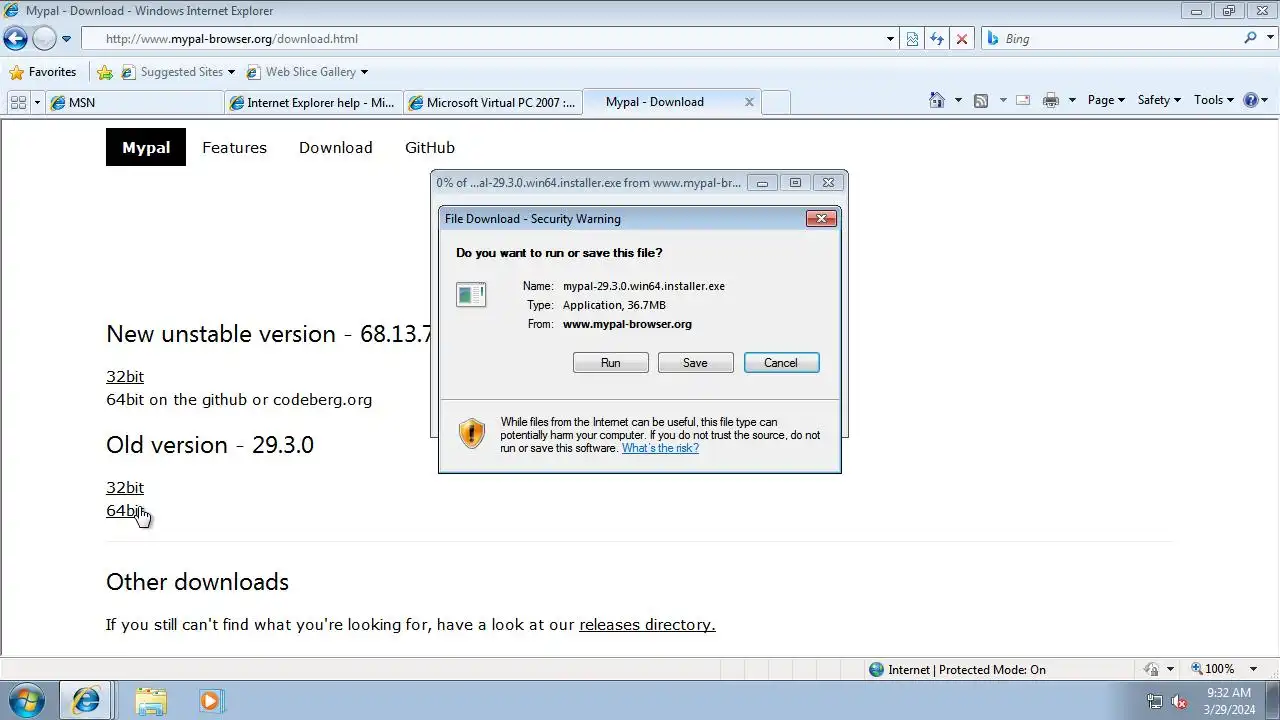Open the Windows Start orb
The height and width of the screenshot is (720, 1280).
(x=27, y=701)
